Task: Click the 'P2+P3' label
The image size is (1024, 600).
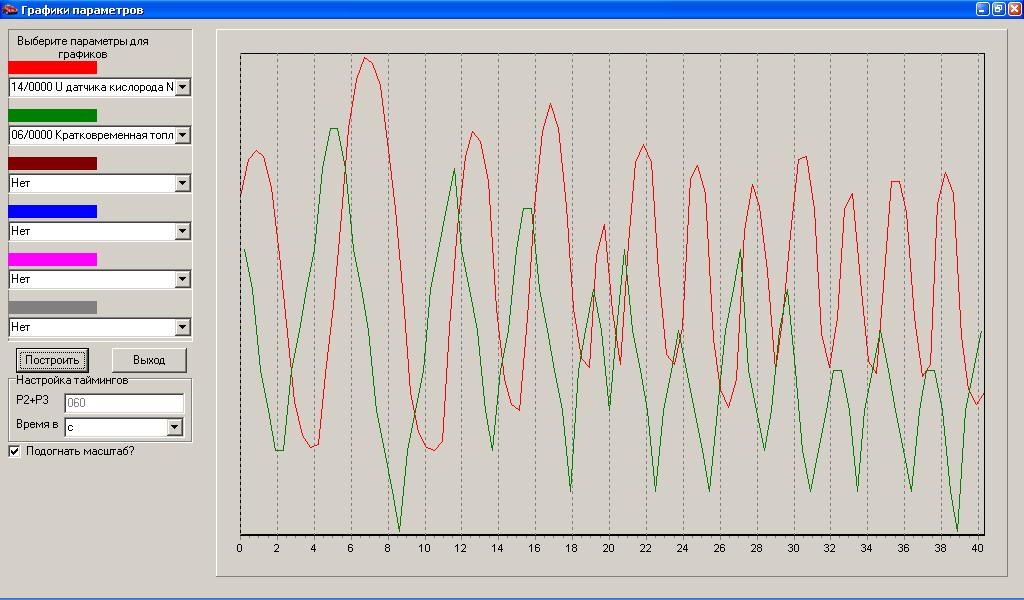Action: point(33,400)
